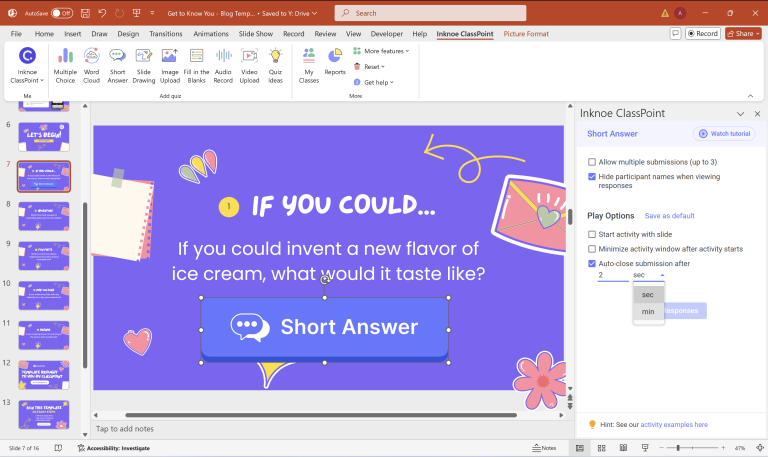Click the Share button
Screen dimensions: 768x457
coord(743,33)
